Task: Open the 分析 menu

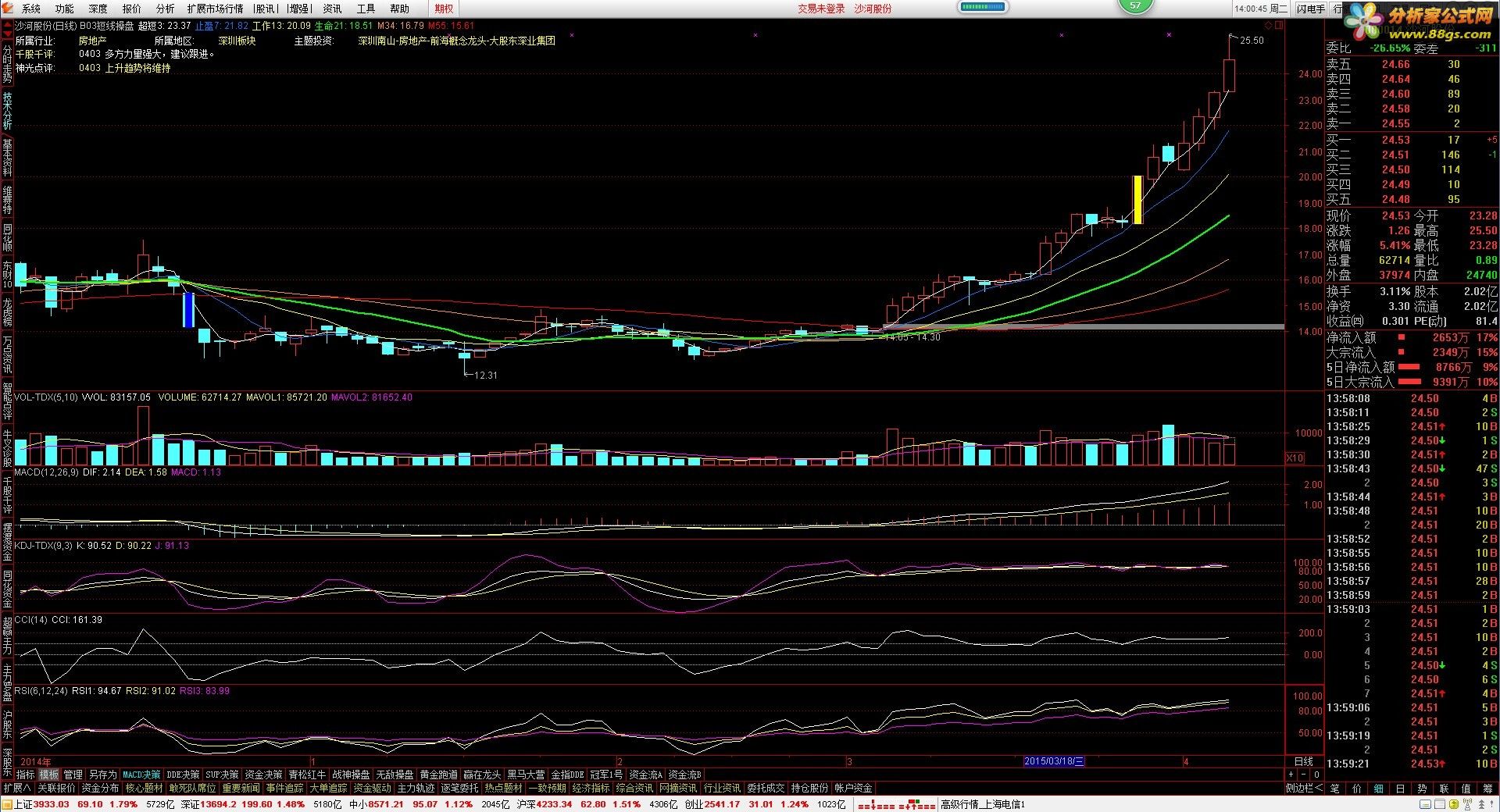Action: [x=166, y=9]
